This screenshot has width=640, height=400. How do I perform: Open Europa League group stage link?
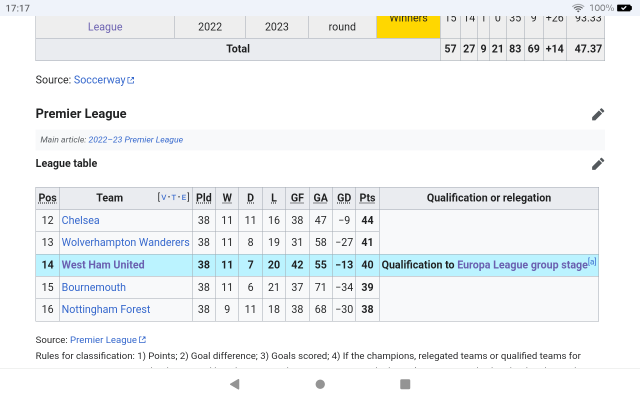coord(522,265)
